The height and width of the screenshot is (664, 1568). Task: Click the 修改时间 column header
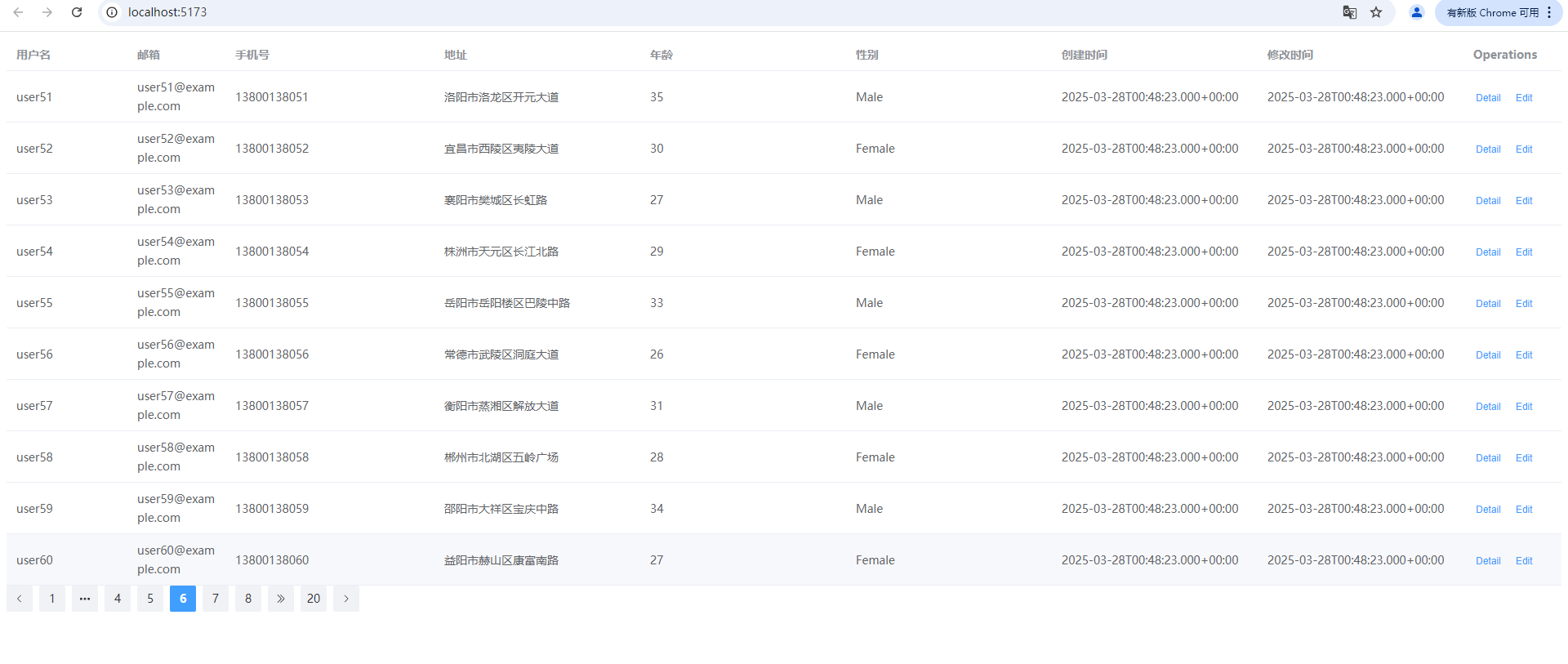point(1290,55)
